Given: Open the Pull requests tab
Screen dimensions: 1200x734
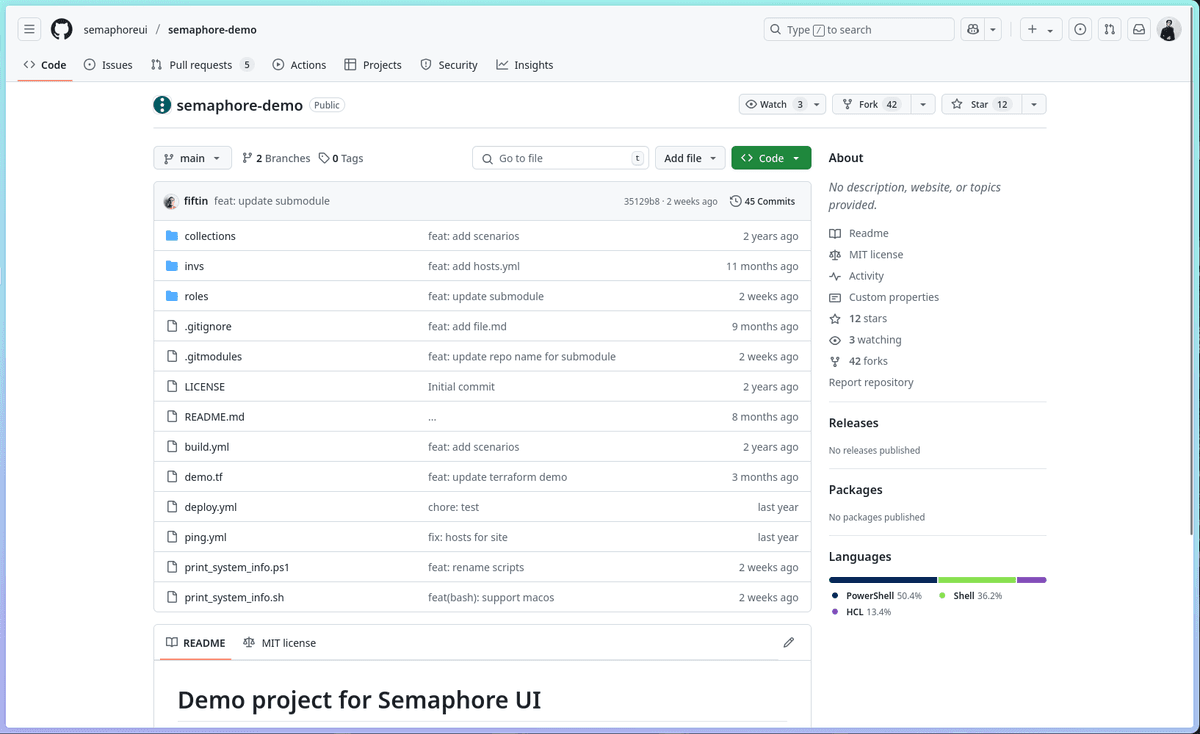Looking at the screenshot, I should point(202,65).
